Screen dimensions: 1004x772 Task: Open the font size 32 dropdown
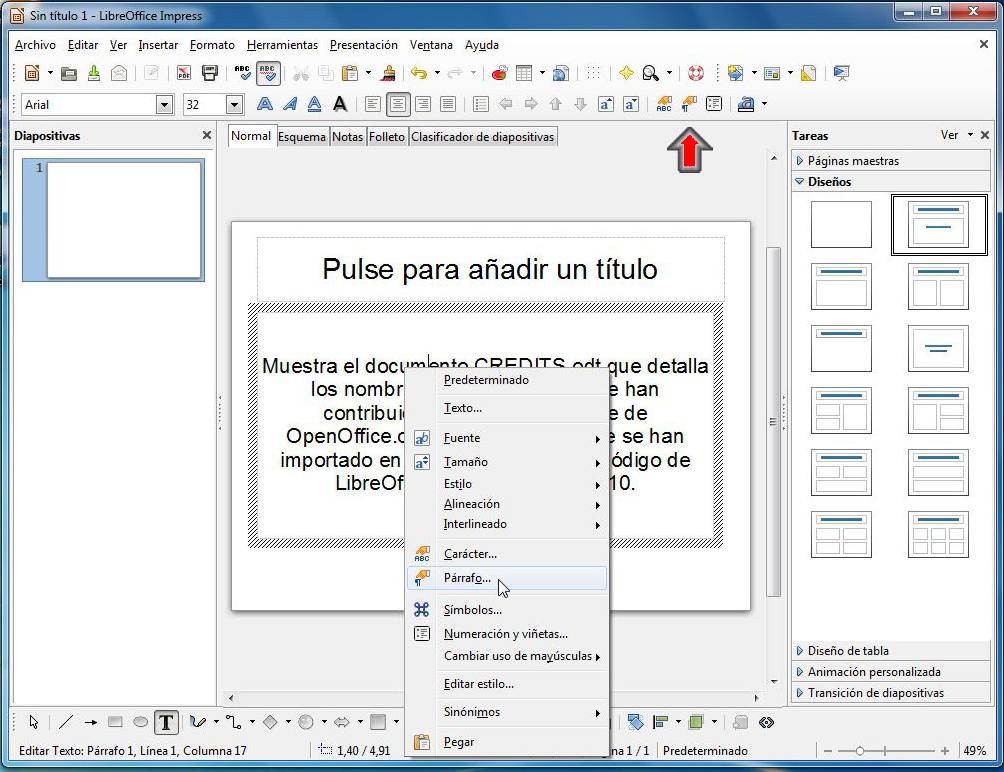coord(234,104)
